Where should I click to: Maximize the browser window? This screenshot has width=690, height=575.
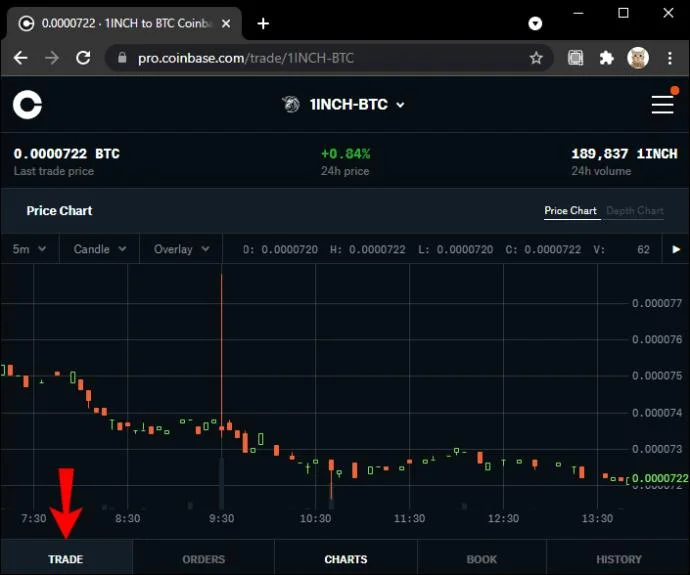click(x=623, y=13)
